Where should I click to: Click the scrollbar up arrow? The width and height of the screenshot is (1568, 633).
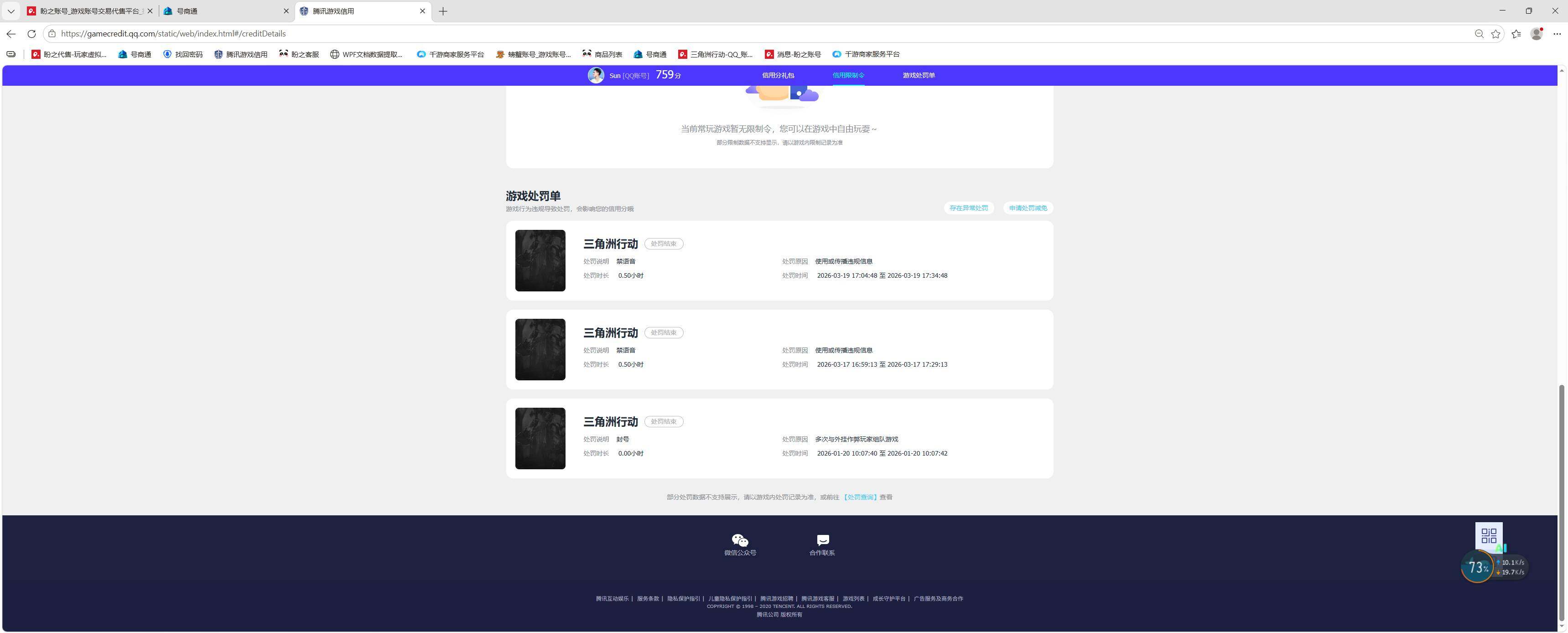(x=1562, y=71)
